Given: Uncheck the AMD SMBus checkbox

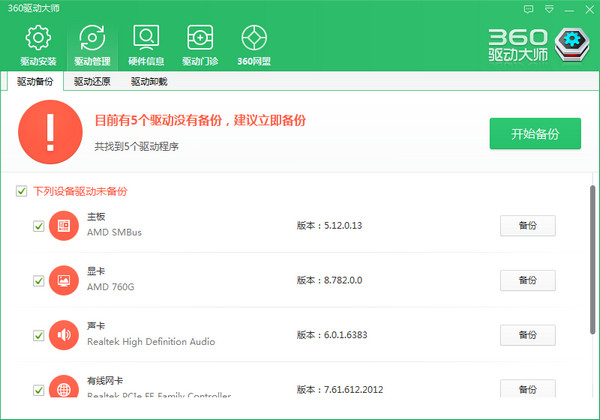Looking at the screenshot, I should (x=39, y=226).
